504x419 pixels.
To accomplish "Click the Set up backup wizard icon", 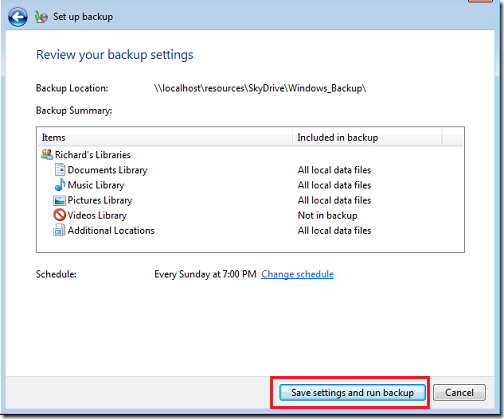I will coord(41,17).
